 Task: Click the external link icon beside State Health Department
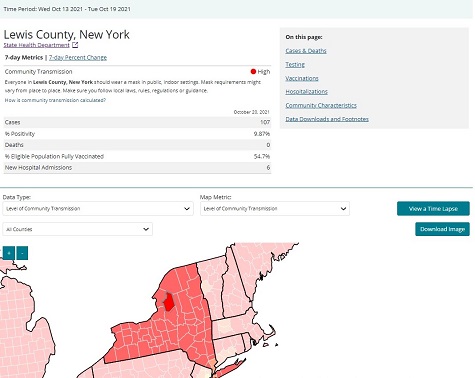[x=75, y=45]
